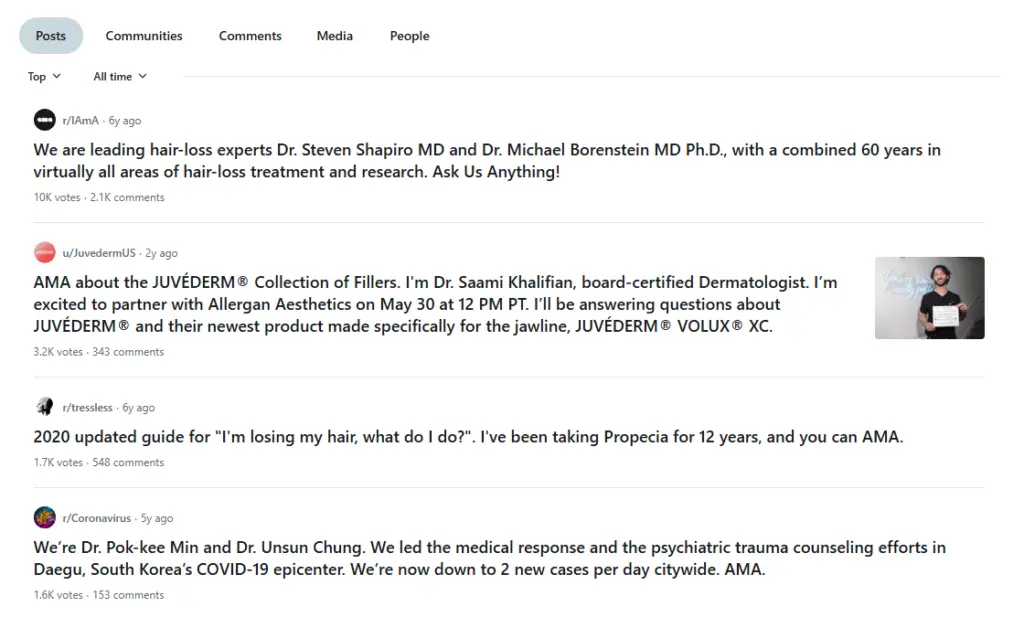
Task: Open the All time filter dropdown
Action: coord(119,76)
